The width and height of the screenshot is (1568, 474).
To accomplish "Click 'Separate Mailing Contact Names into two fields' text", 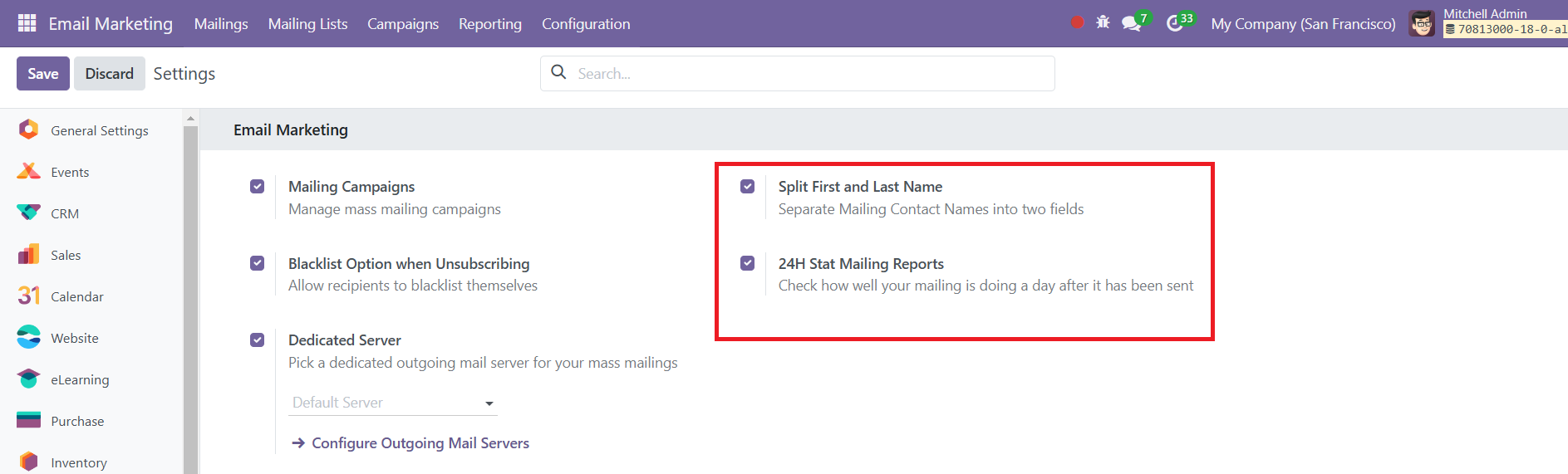I will pos(931,209).
